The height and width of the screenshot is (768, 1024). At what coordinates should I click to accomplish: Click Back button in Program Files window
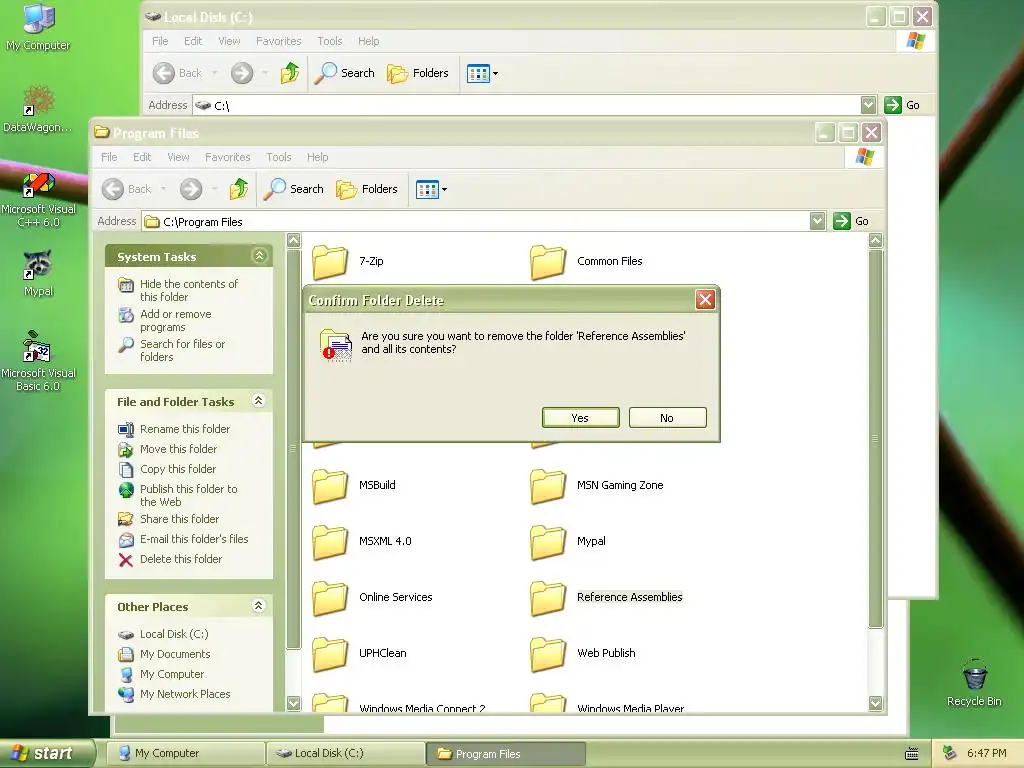[x=127, y=189]
